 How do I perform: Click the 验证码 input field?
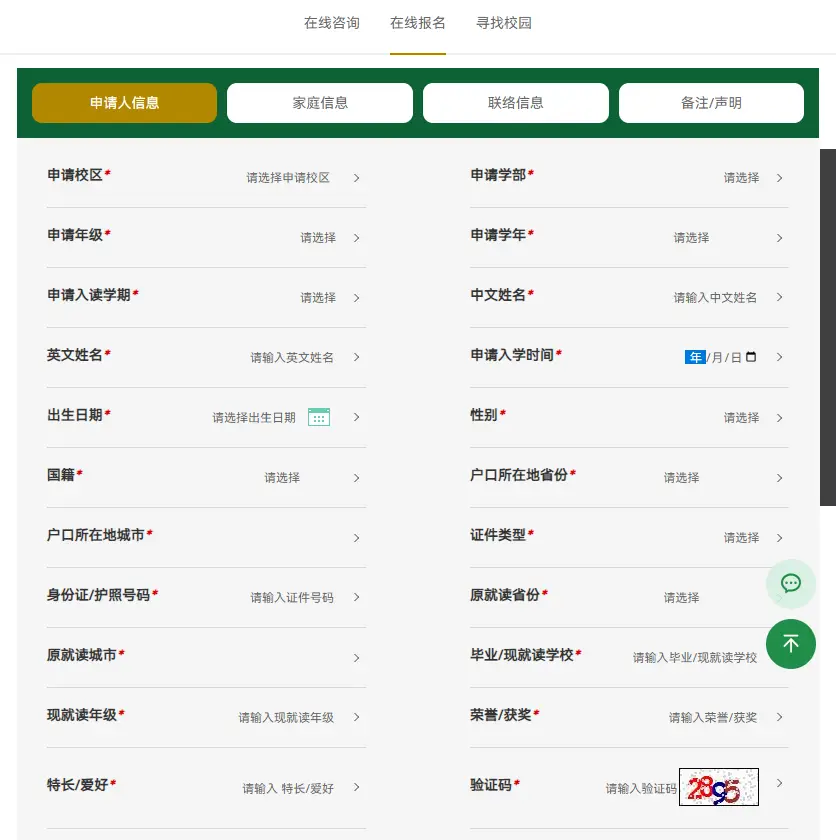tap(641, 789)
